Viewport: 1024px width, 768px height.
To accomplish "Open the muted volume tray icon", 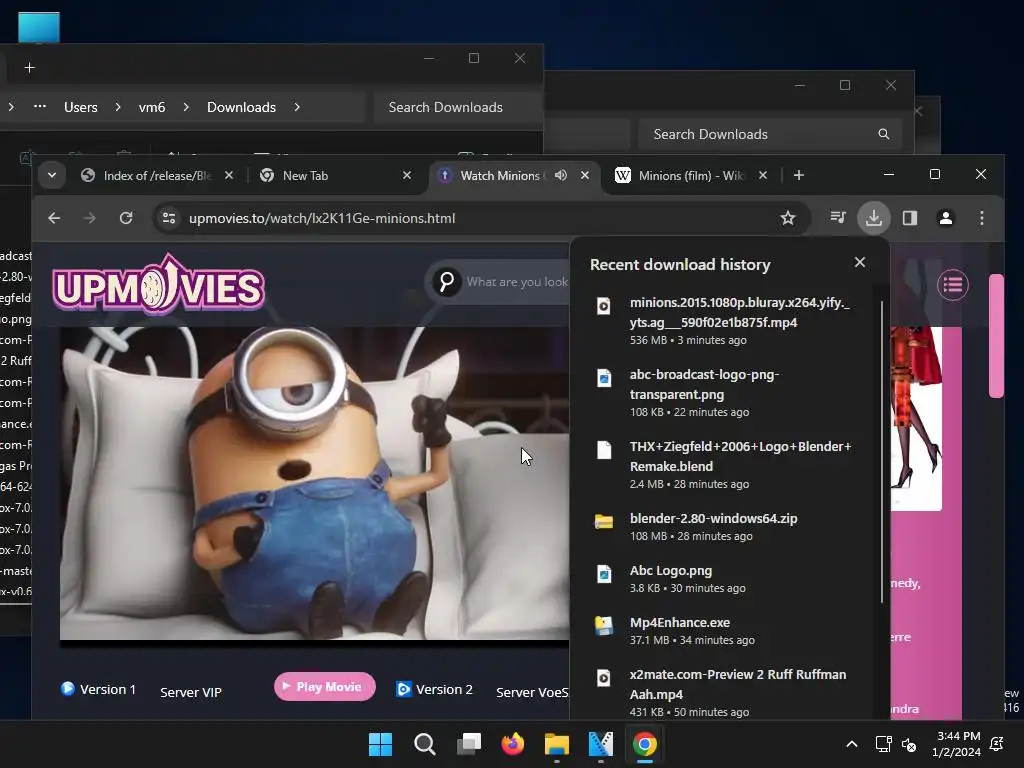I will coord(908,744).
